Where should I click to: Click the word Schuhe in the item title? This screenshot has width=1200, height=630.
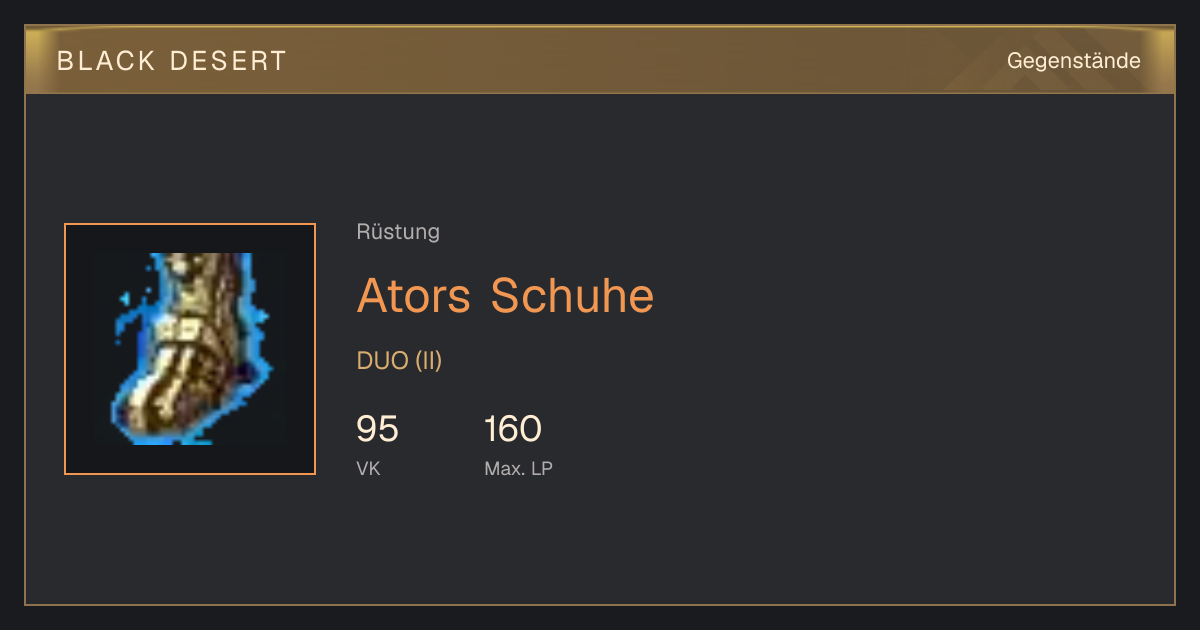tap(572, 296)
